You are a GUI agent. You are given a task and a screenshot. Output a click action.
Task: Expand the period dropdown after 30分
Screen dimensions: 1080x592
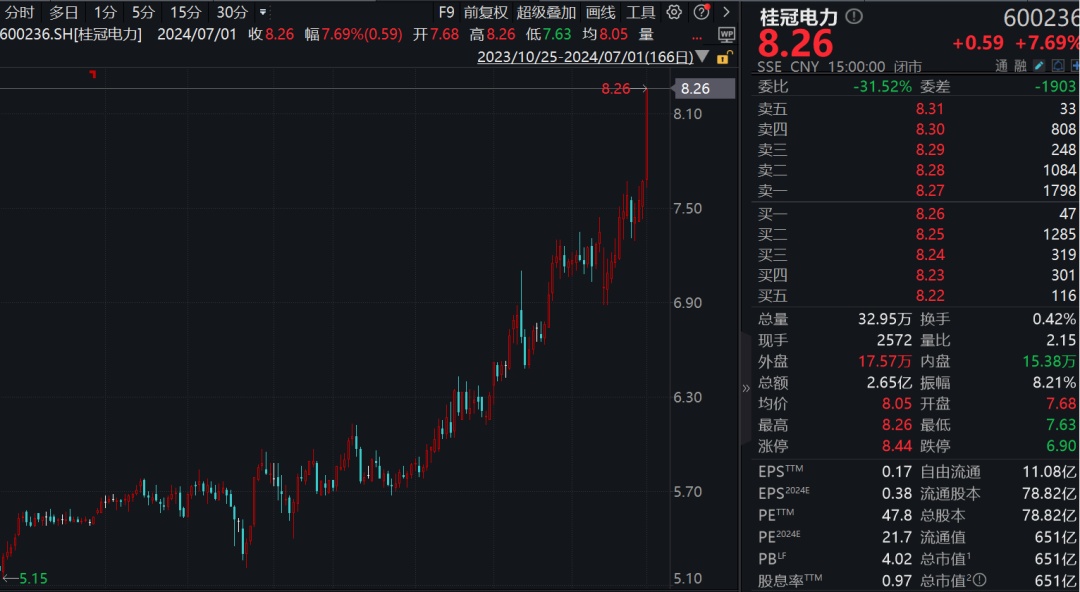(x=263, y=13)
